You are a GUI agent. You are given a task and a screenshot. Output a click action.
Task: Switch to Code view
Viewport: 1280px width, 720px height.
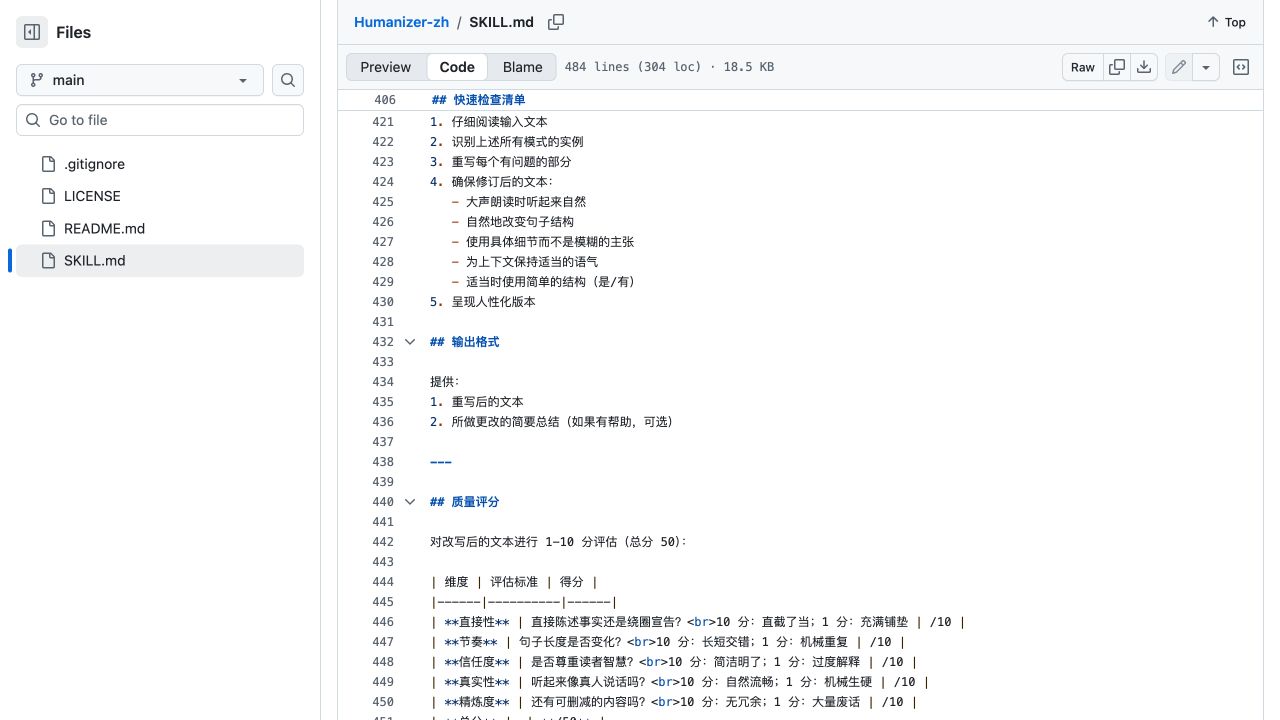tap(457, 67)
